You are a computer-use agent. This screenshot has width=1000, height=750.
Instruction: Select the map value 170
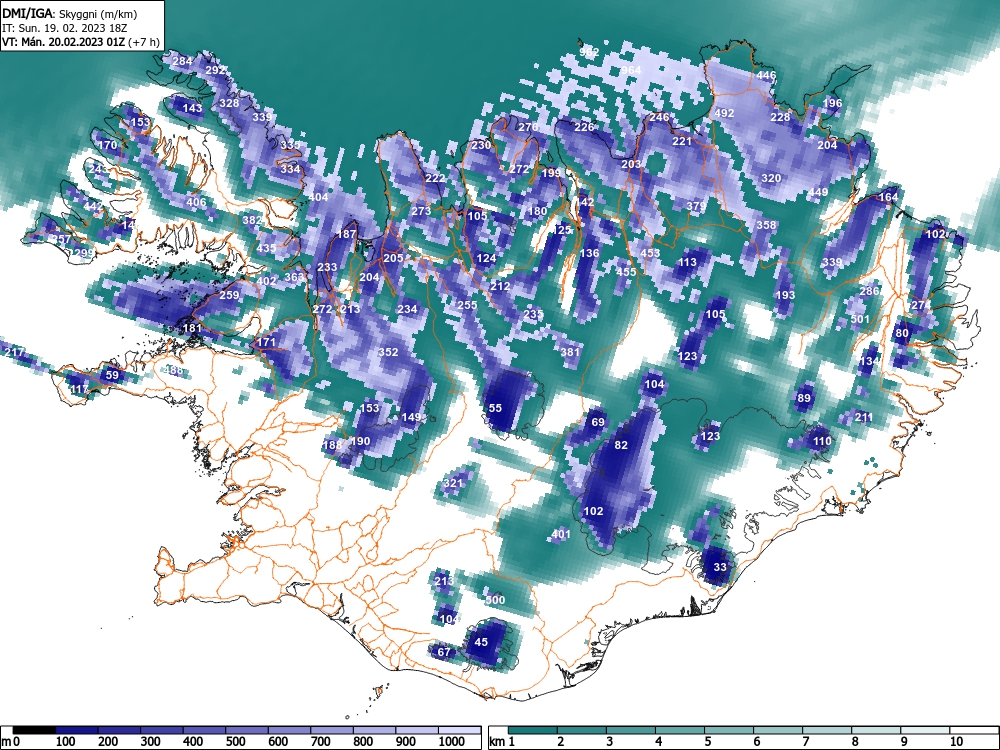[x=108, y=145]
